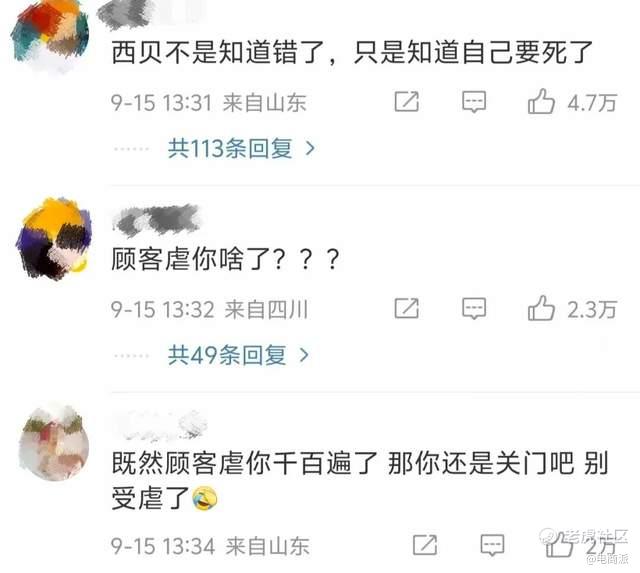
Task: Share the 13:31 comment from 山东
Action: point(407,102)
